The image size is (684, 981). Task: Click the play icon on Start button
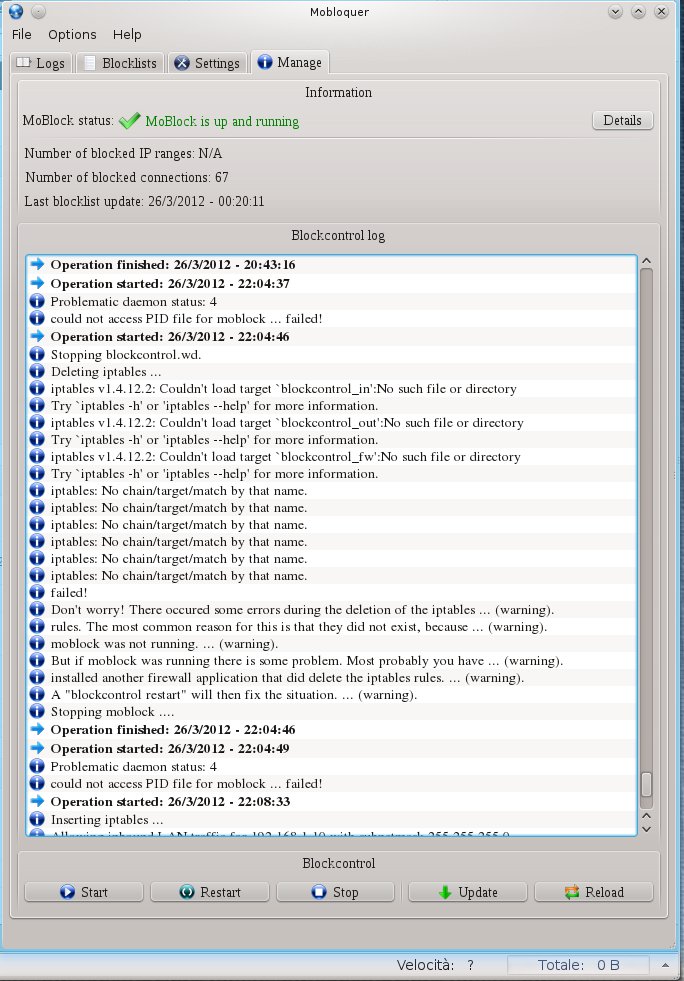coord(68,892)
